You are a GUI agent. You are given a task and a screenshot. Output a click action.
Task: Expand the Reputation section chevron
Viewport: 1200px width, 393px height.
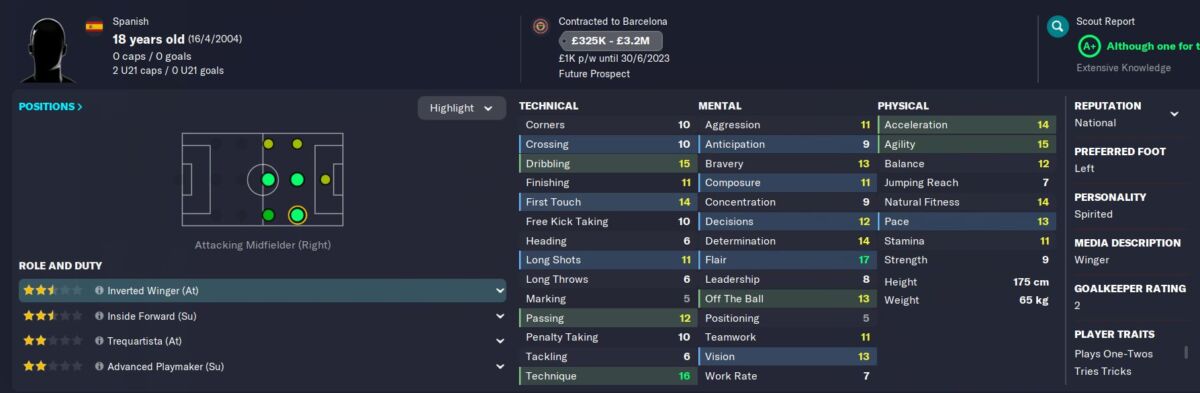click(x=1174, y=114)
